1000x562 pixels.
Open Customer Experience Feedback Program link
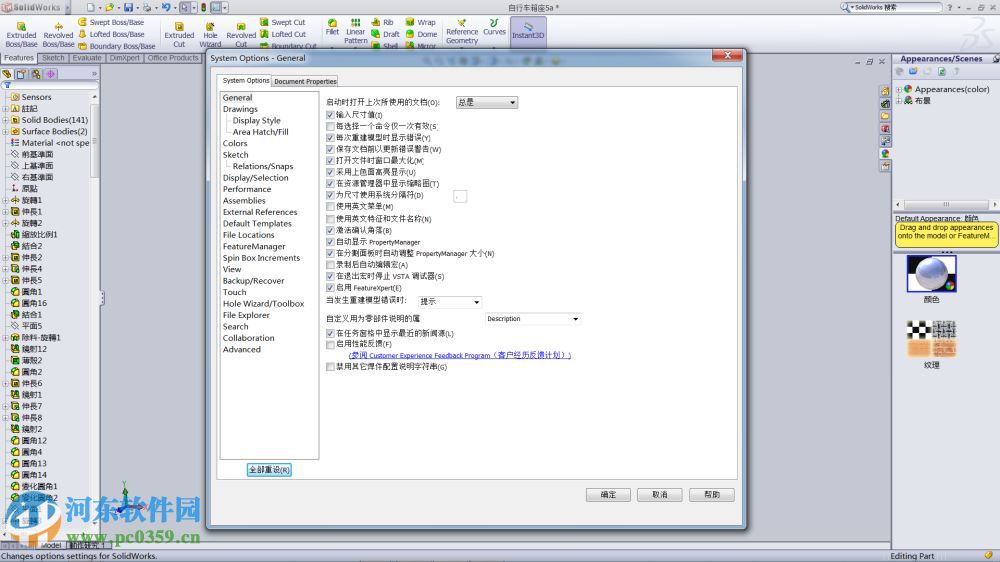(460, 355)
